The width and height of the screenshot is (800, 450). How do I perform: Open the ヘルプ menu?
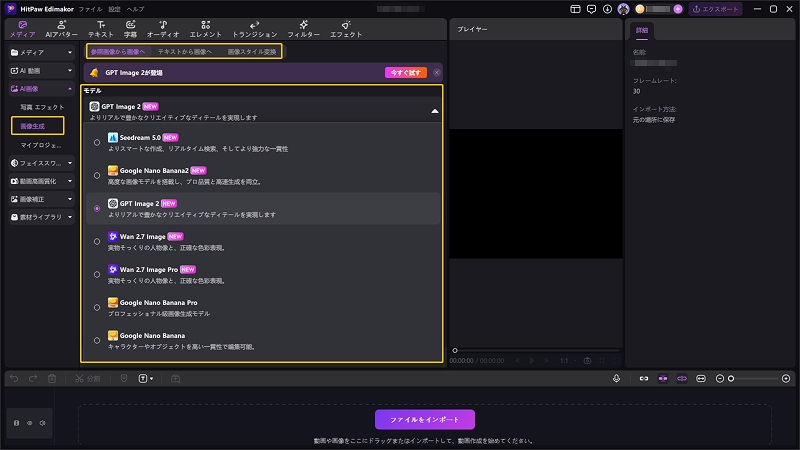pyautogui.click(x=136, y=9)
